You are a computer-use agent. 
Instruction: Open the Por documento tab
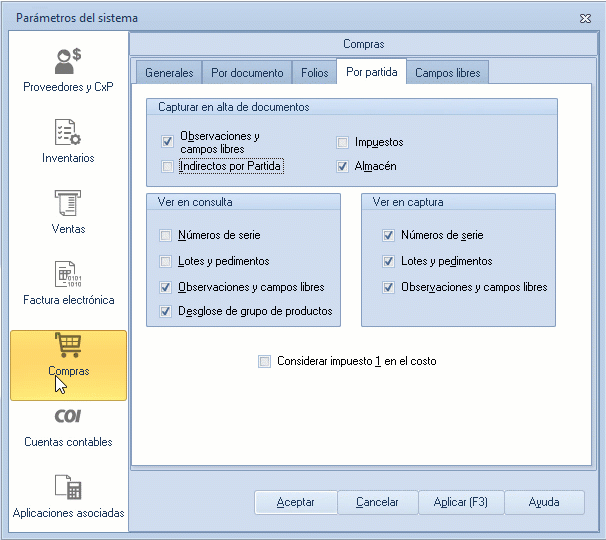pyautogui.click(x=247, y=73)
